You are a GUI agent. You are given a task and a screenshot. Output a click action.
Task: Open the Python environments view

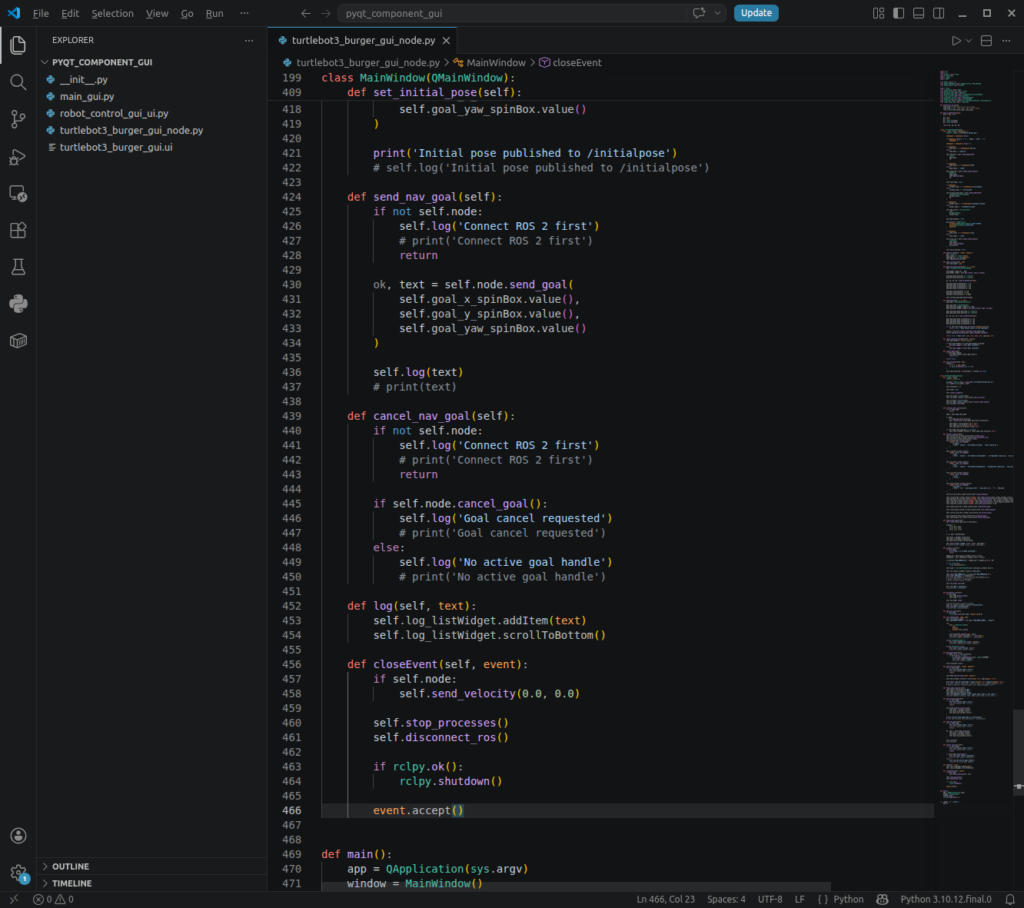(x=18, y=304)
